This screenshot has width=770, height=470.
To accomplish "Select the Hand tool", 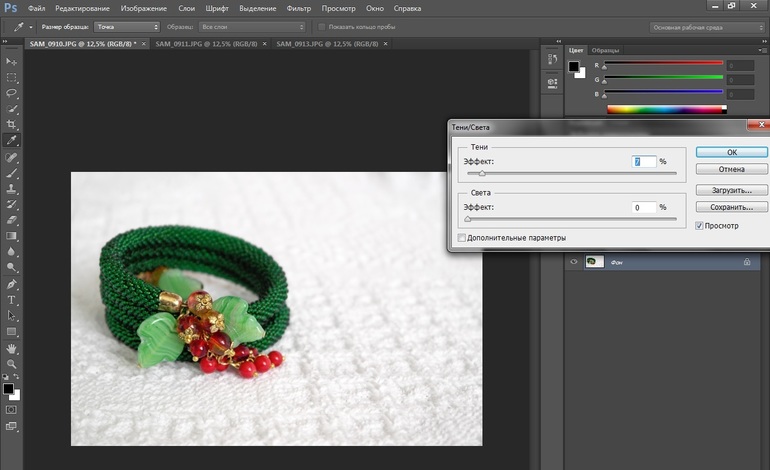I will tap(12, 348).
